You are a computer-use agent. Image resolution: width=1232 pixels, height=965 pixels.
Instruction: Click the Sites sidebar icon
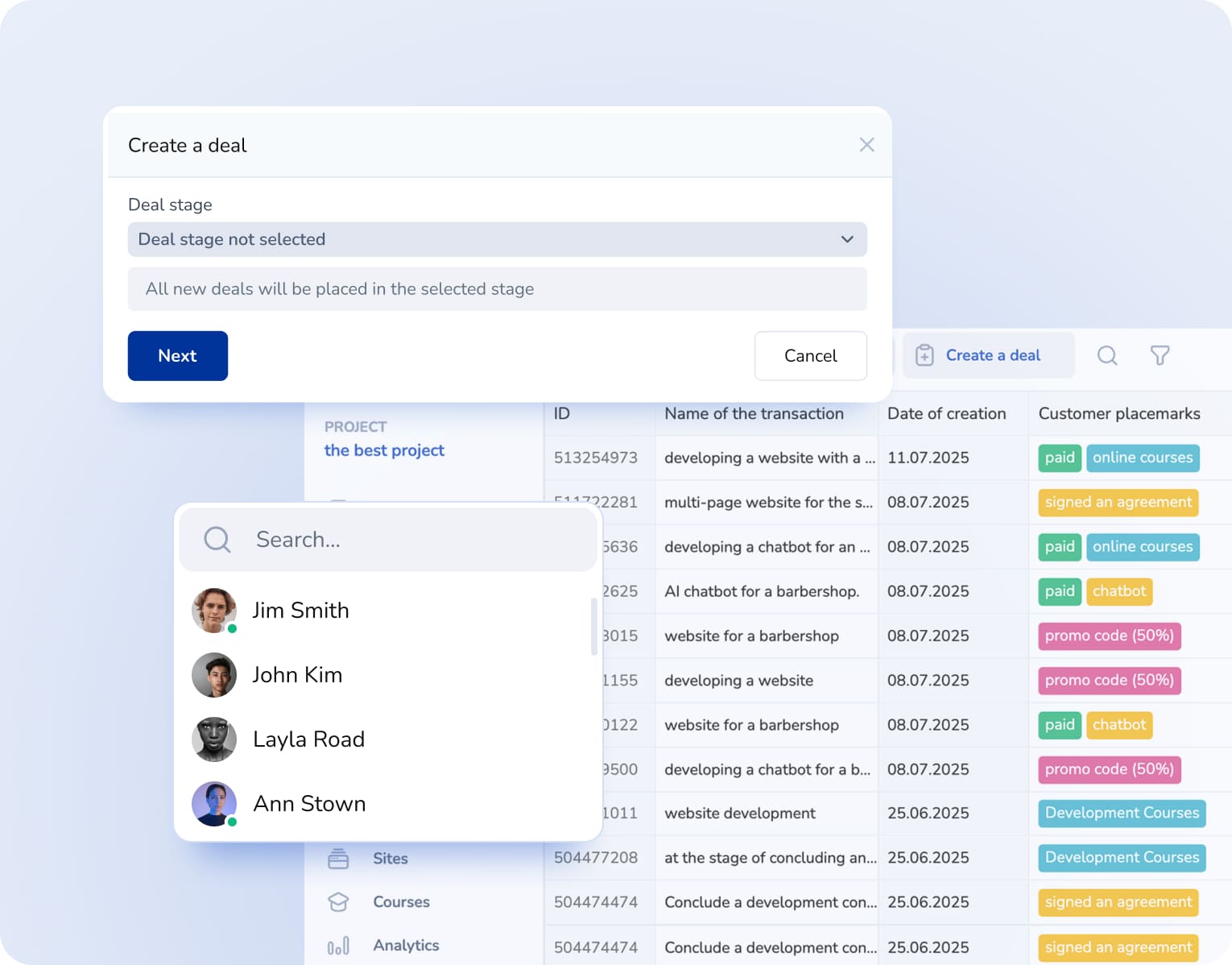coord(338,859)
